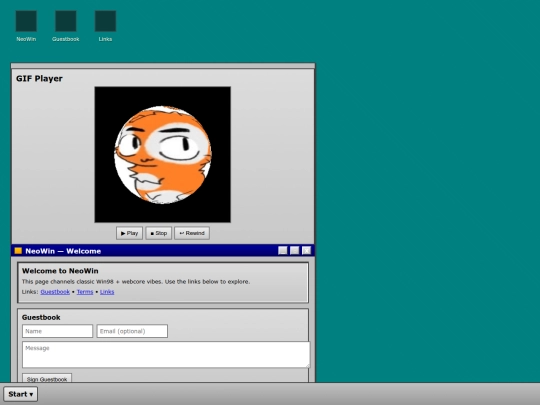Stop the GIF animation
Screen dimensions: 540x405
click(158, 233)
